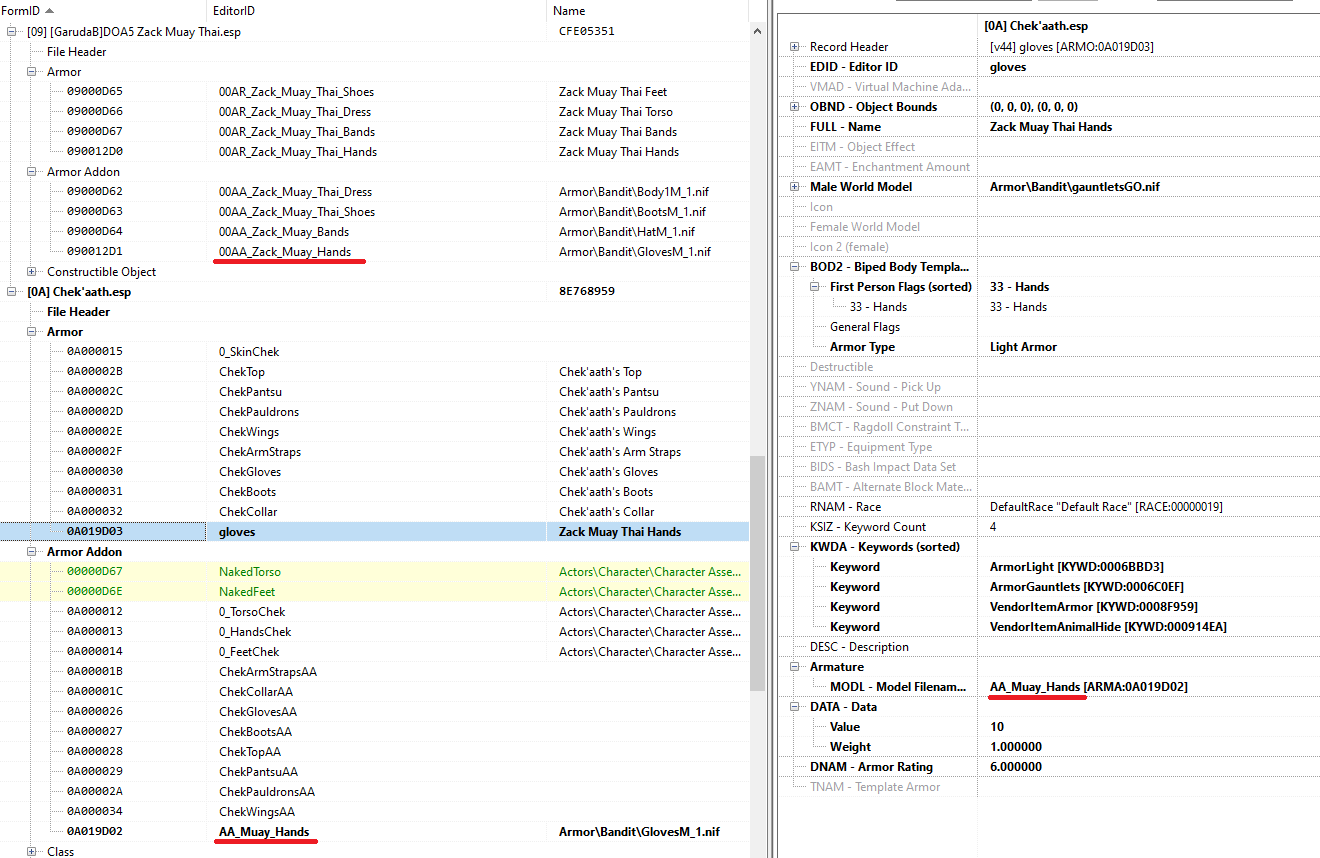The width and height of the screenshot is (1320, 858).
Task: Select the ChekPantsu armor record
Action: 374,392
